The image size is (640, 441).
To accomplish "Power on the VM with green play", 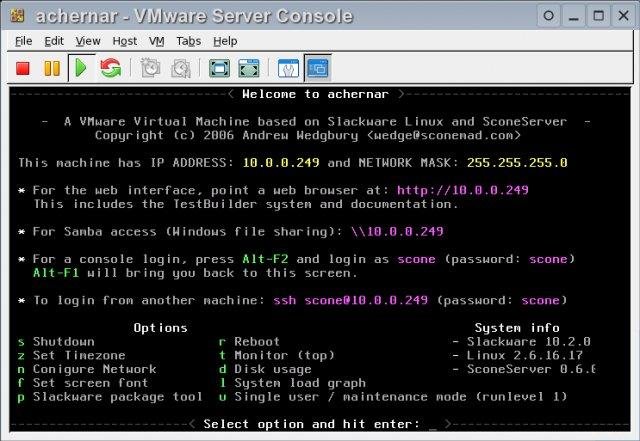I will click(x=81, y=68).
